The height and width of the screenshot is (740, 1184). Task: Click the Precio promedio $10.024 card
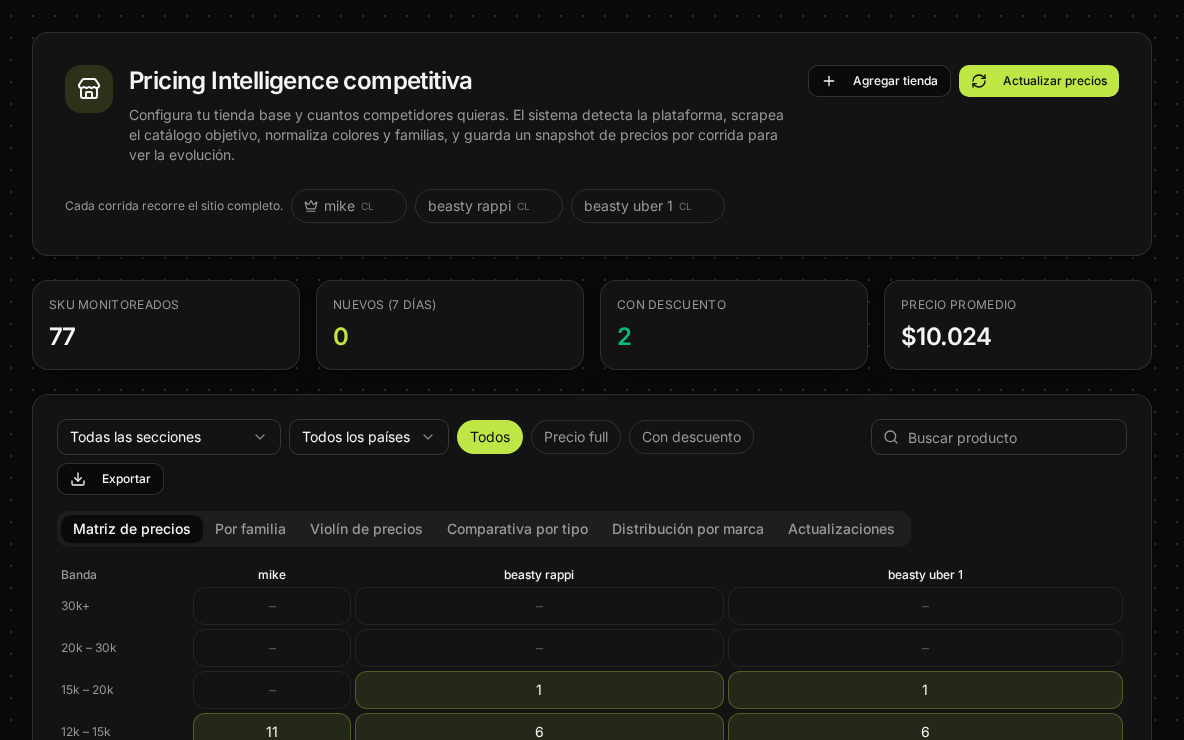point(1018,325)
